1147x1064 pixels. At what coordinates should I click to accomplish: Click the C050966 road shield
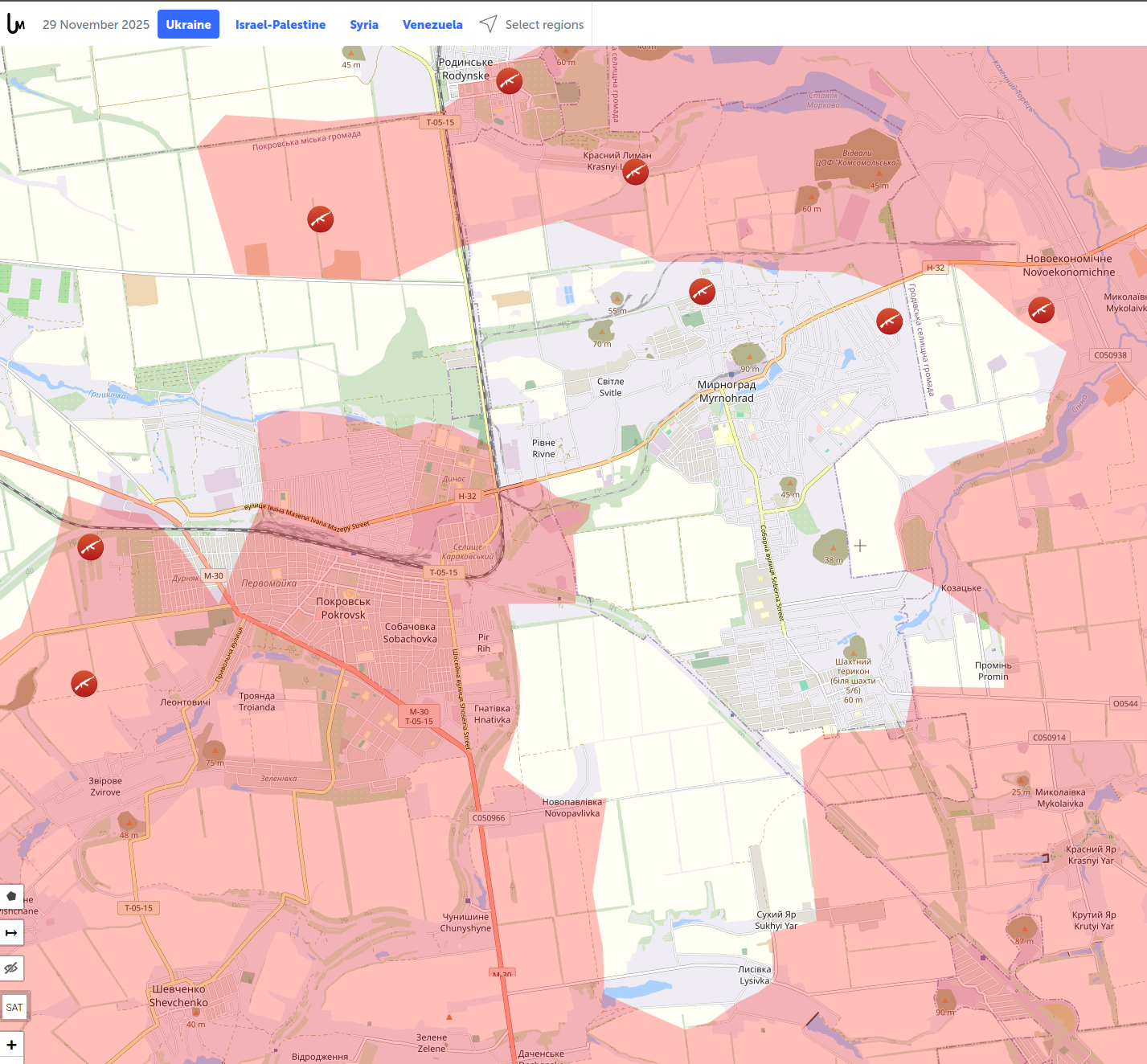coord(489,818)
